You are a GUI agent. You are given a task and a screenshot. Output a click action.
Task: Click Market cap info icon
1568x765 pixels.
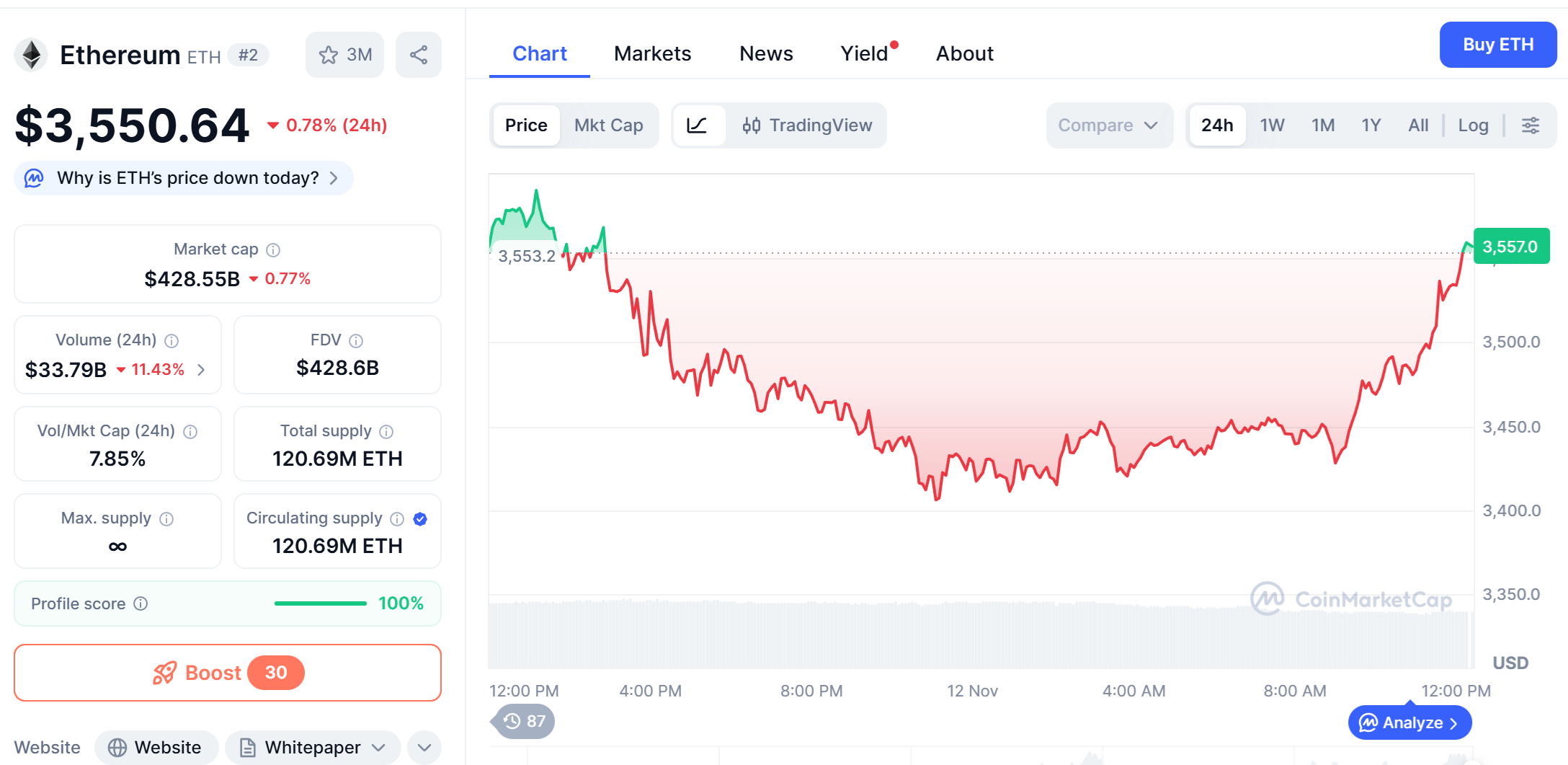[x=273, y=250]
